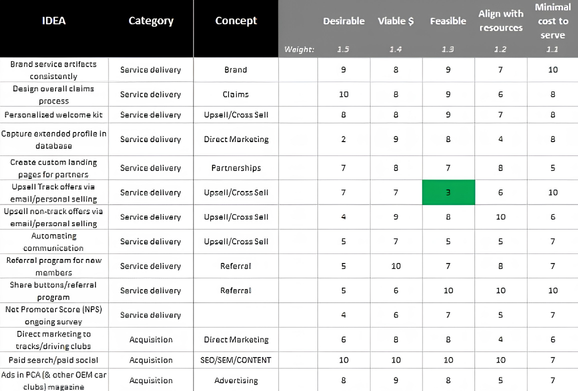Screen dimensions: 578x391
Task: Select Acquisition category for Paid search row
Action: (x=151, y=360)
